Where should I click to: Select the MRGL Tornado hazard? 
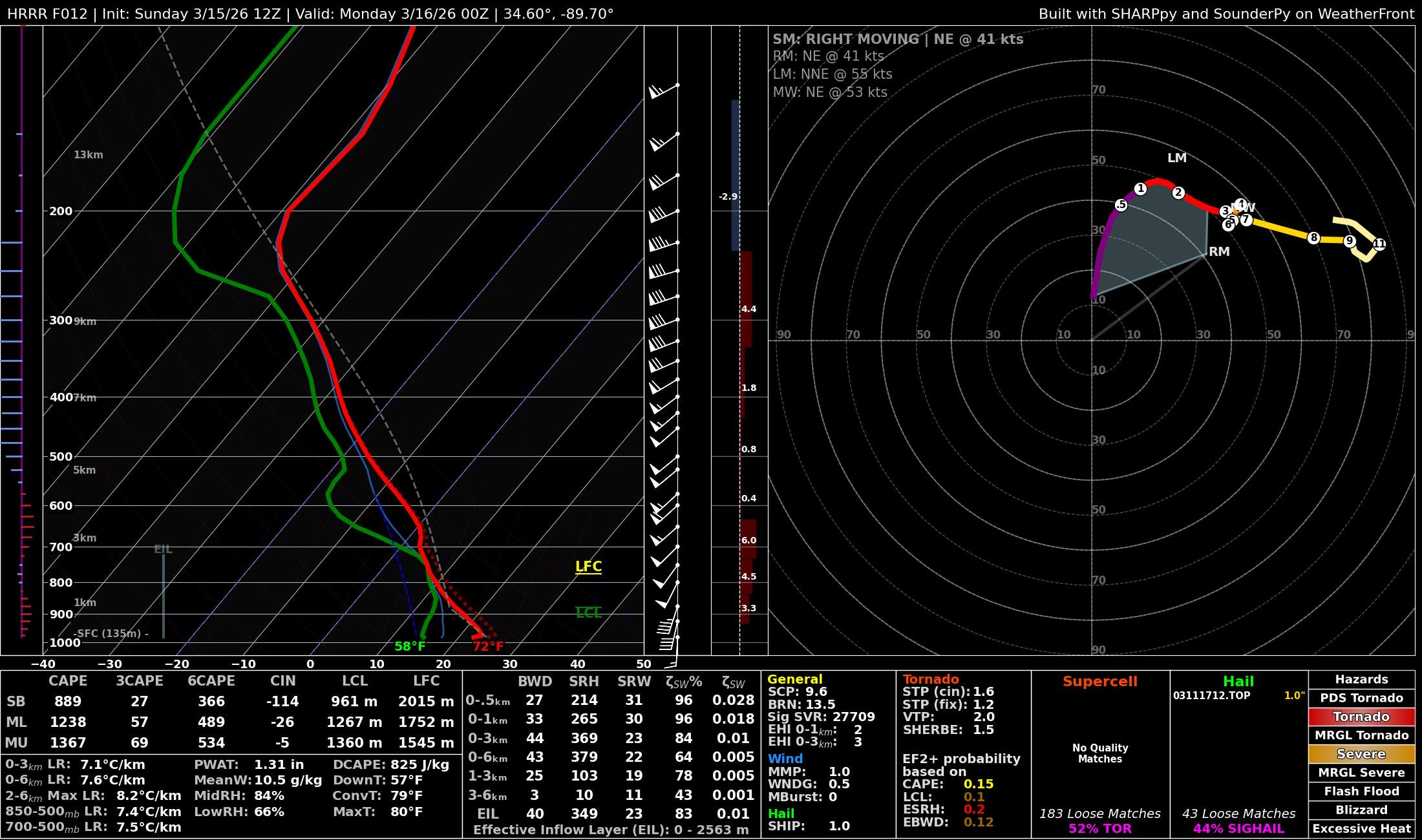point(1361,735)
